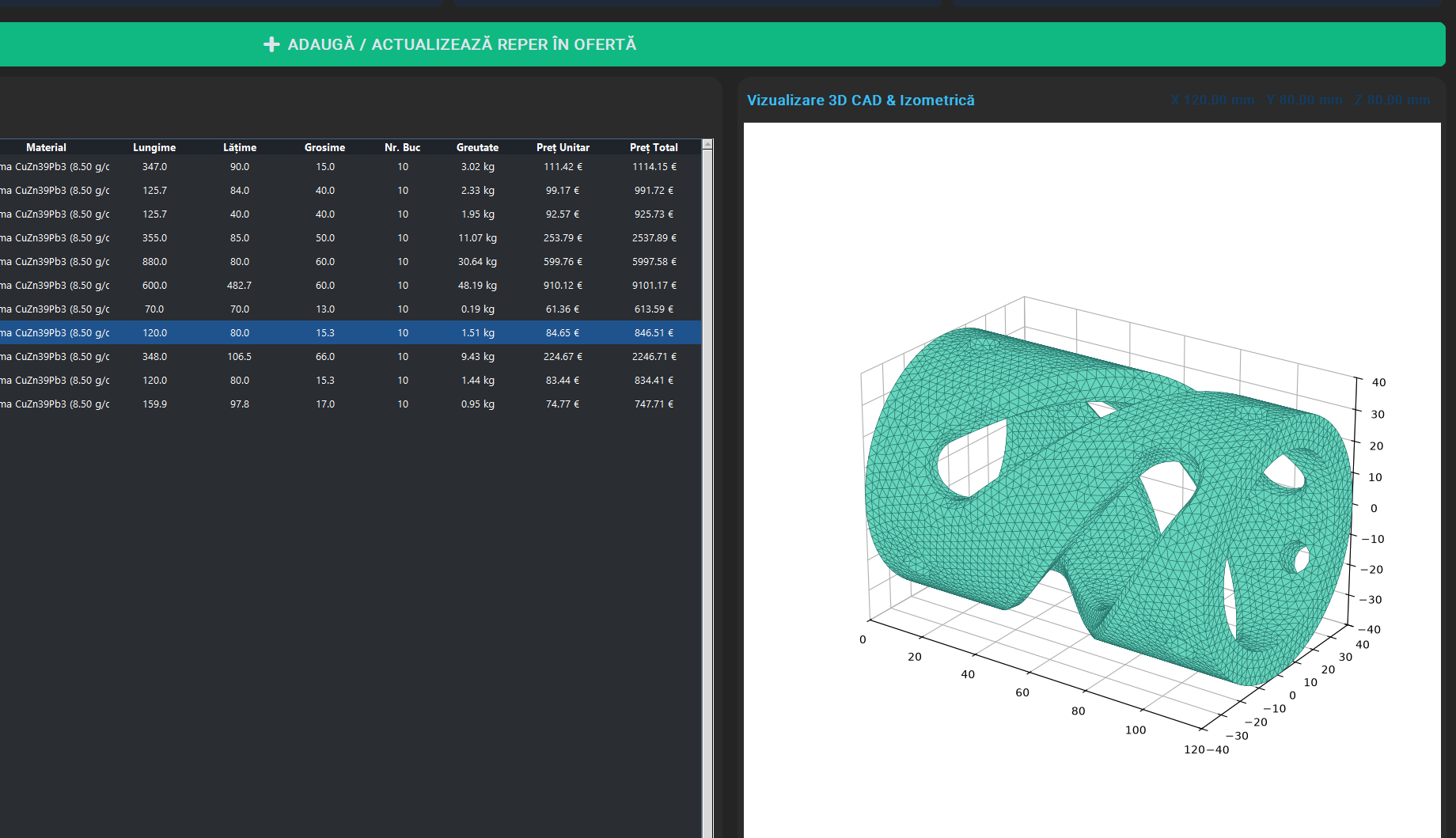Image resolution: width=1456 pixels, height=838 pixels.
Task: Select the row with total 613.59 €
Action: point(351,309)
